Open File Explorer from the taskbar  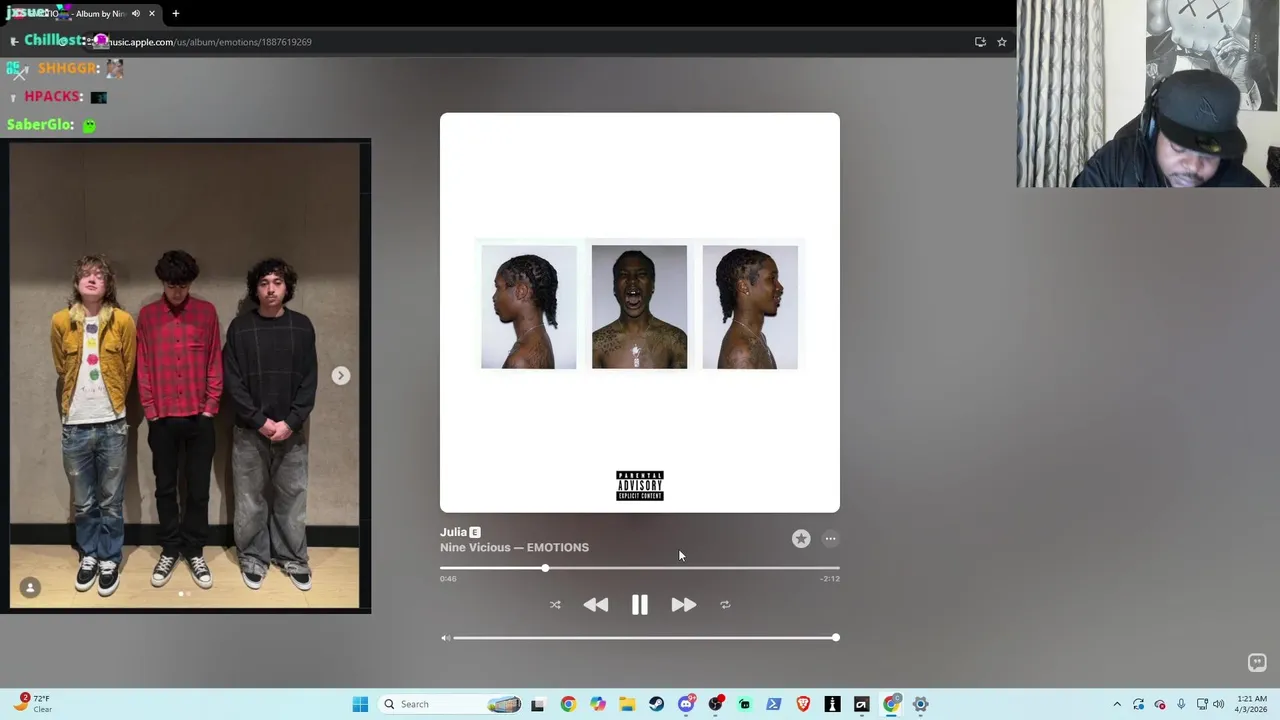coord(627,704)
